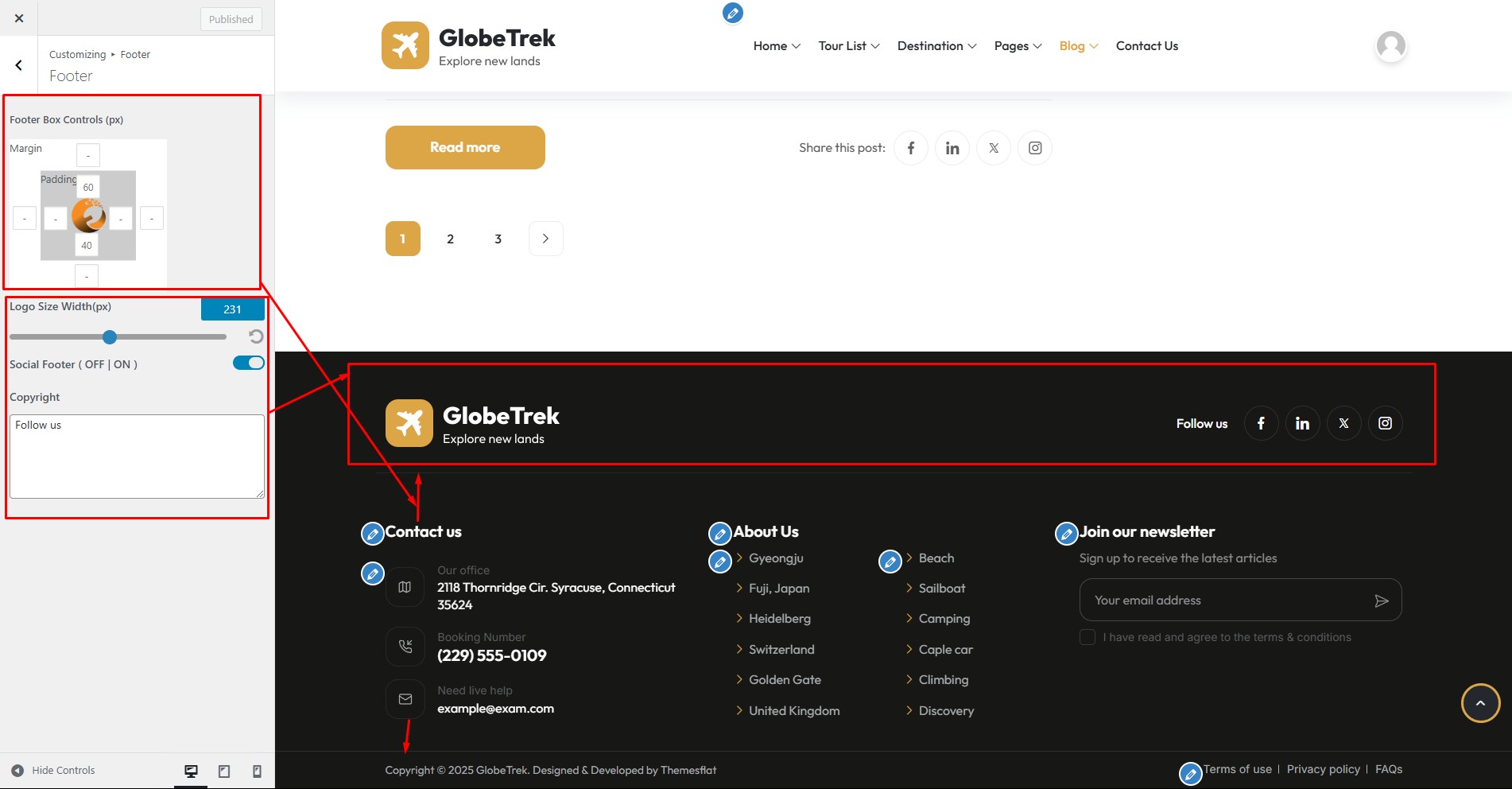This screenshot has width=1512, height=789.
Task: Open the Climbing footer link
Action: 944,680
